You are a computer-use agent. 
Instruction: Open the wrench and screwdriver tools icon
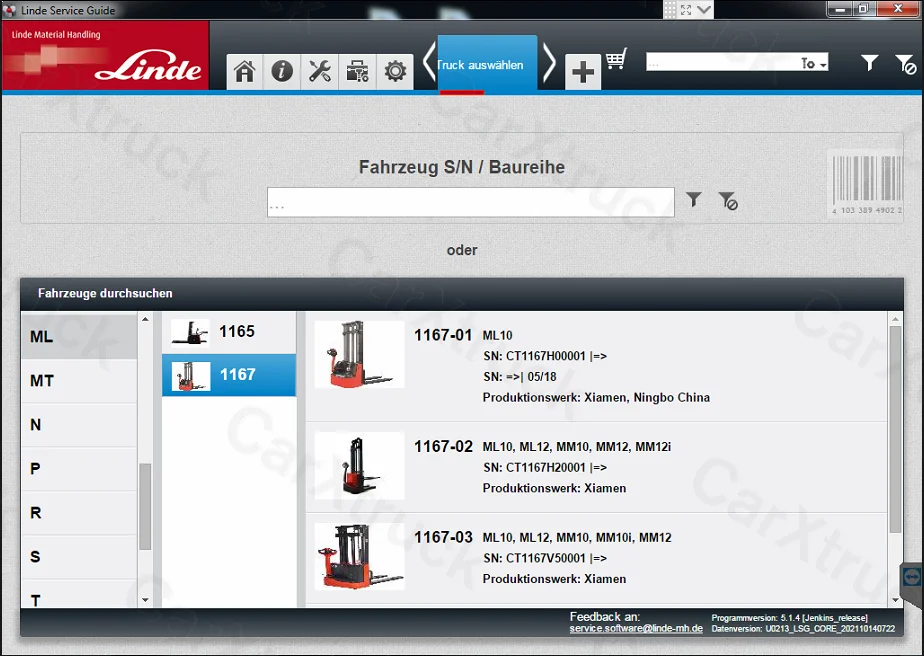(x=320, y=72)
